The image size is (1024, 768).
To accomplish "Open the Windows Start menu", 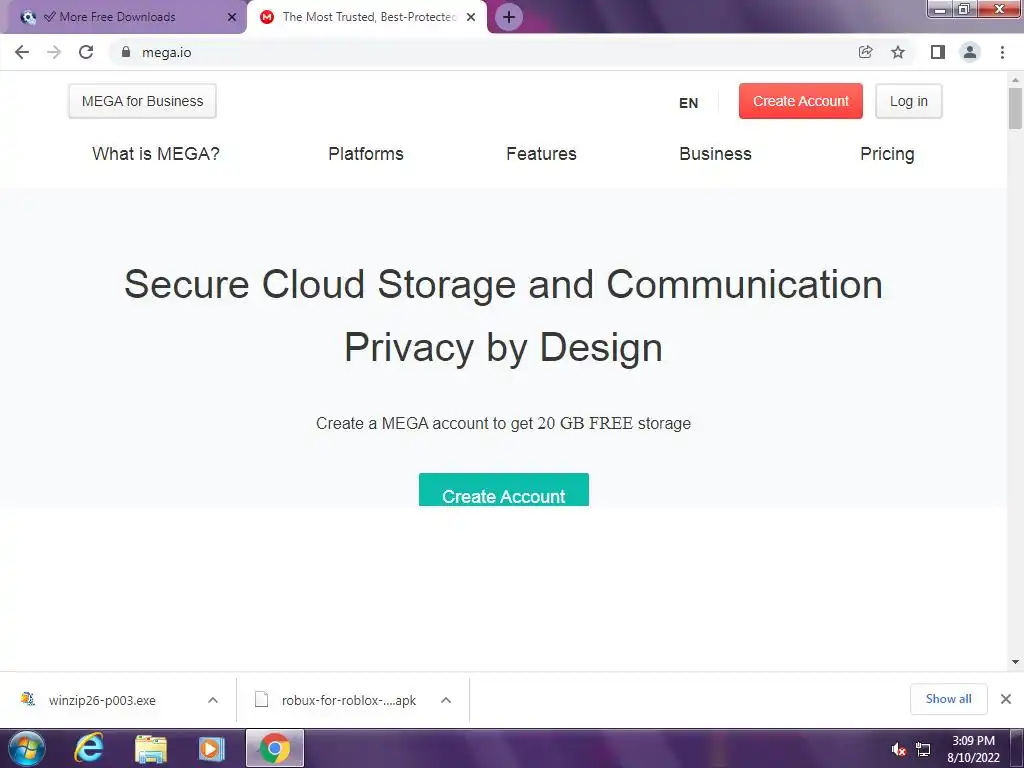I will pyautogui.click(x=27, y=748).
